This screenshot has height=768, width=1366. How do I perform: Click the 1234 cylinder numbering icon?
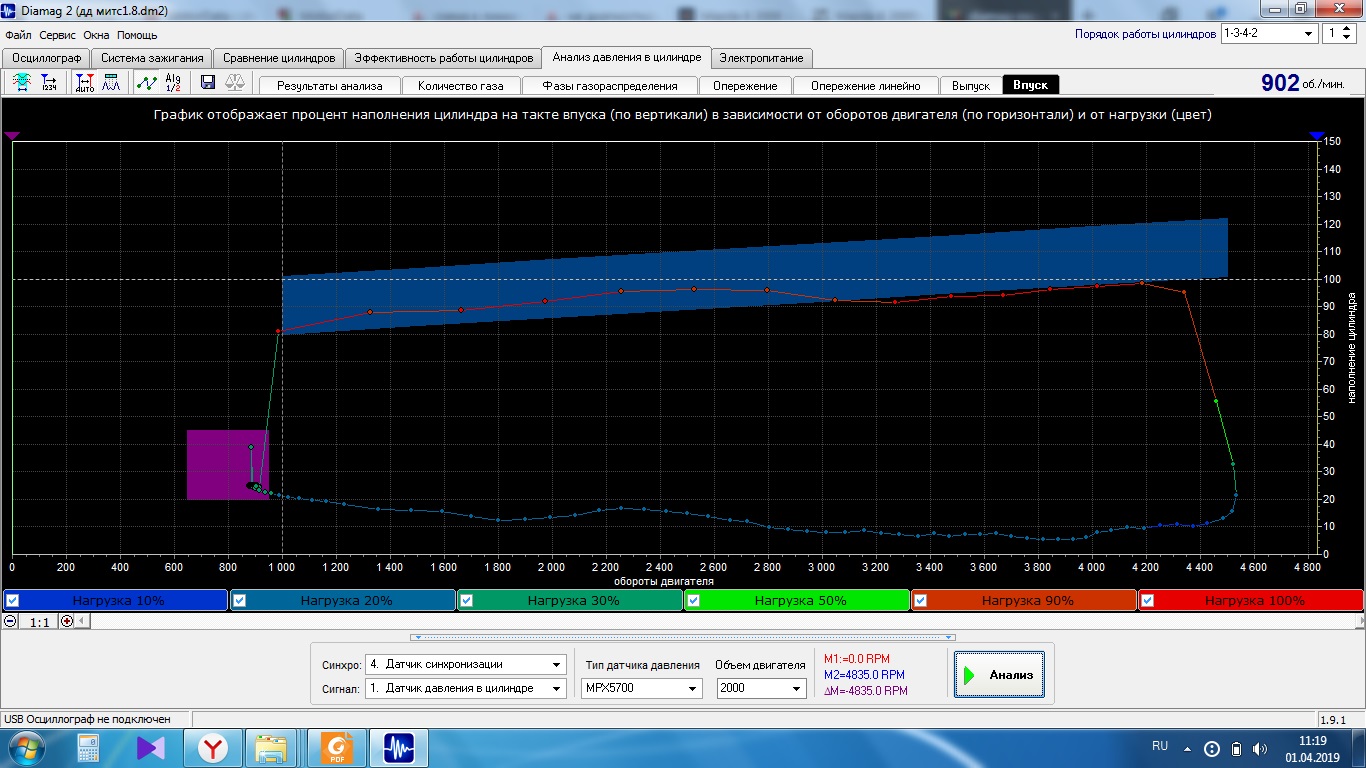(x=49, y=83)
